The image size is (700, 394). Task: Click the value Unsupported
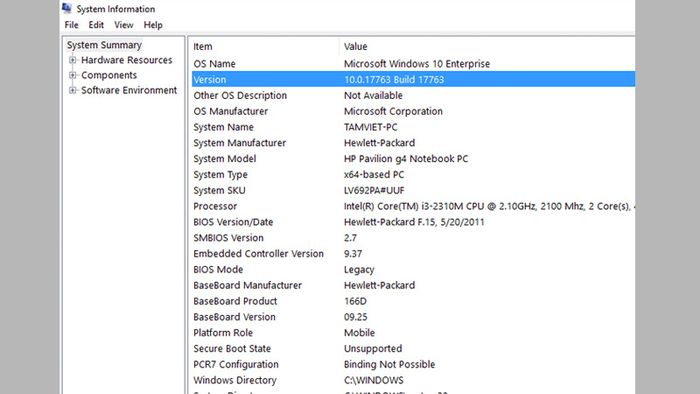[373, 349]
